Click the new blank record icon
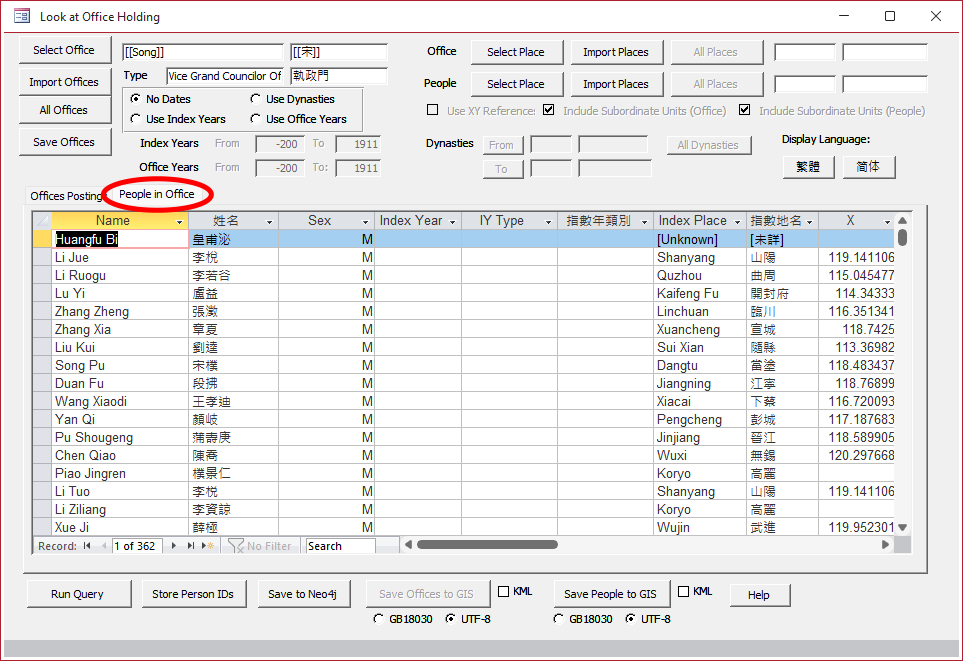Viewport: 963px width, 661px height. pos(208,546)
